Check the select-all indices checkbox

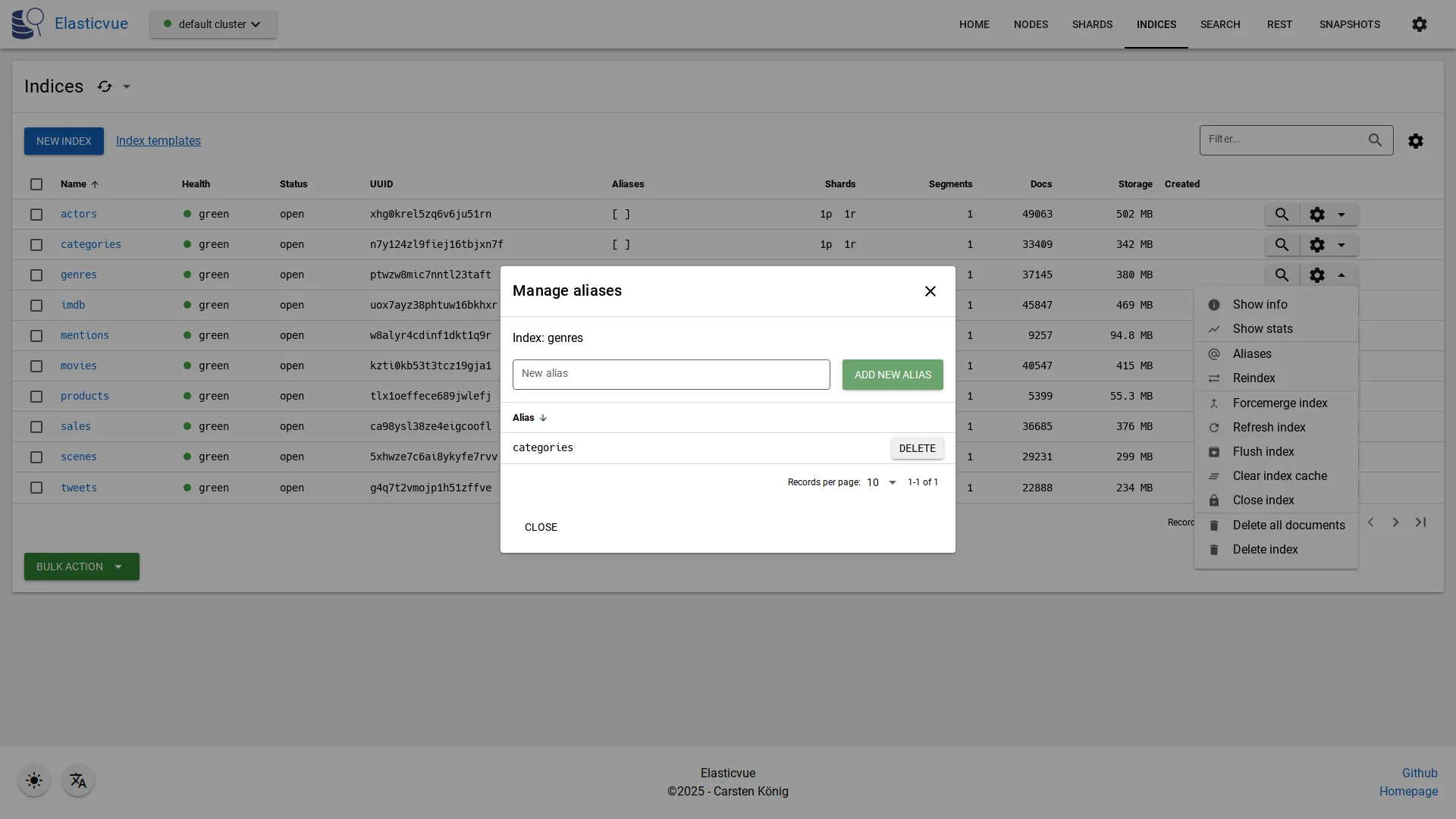coord(36,185)
